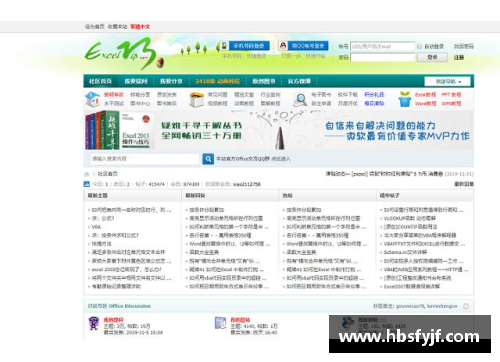The image size is (500, 362).
Task: Click the house icon beside sub-navigation links
Action: tap(93, 99)
